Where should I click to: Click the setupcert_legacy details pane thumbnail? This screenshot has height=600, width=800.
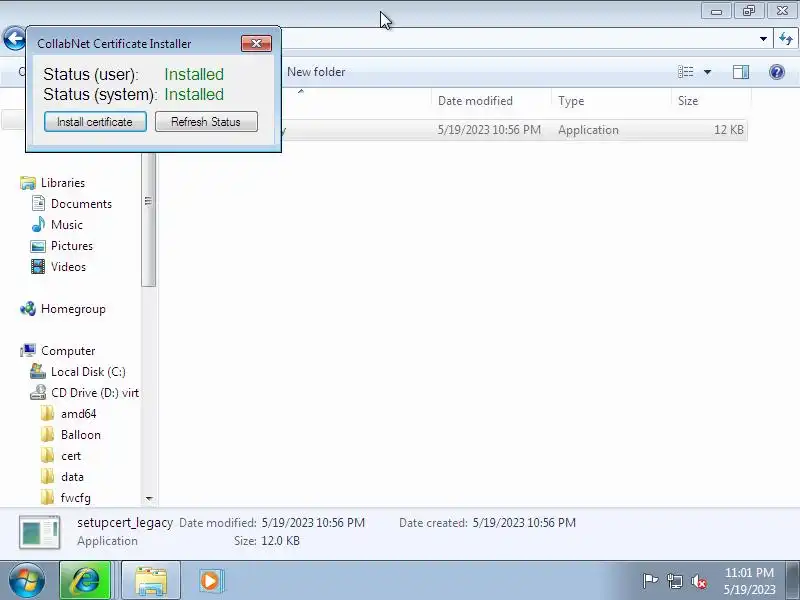coord(39,532)
